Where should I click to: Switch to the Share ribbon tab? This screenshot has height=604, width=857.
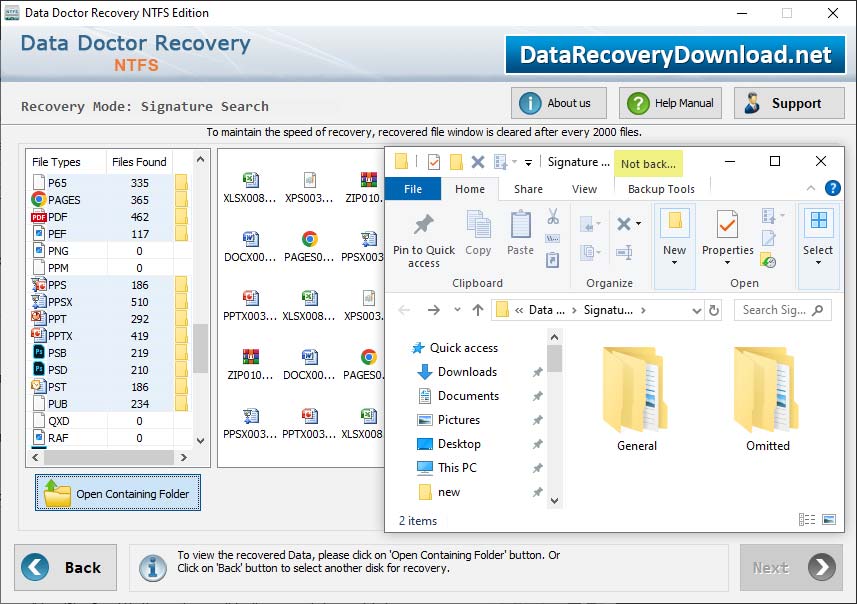coord(528,189)
